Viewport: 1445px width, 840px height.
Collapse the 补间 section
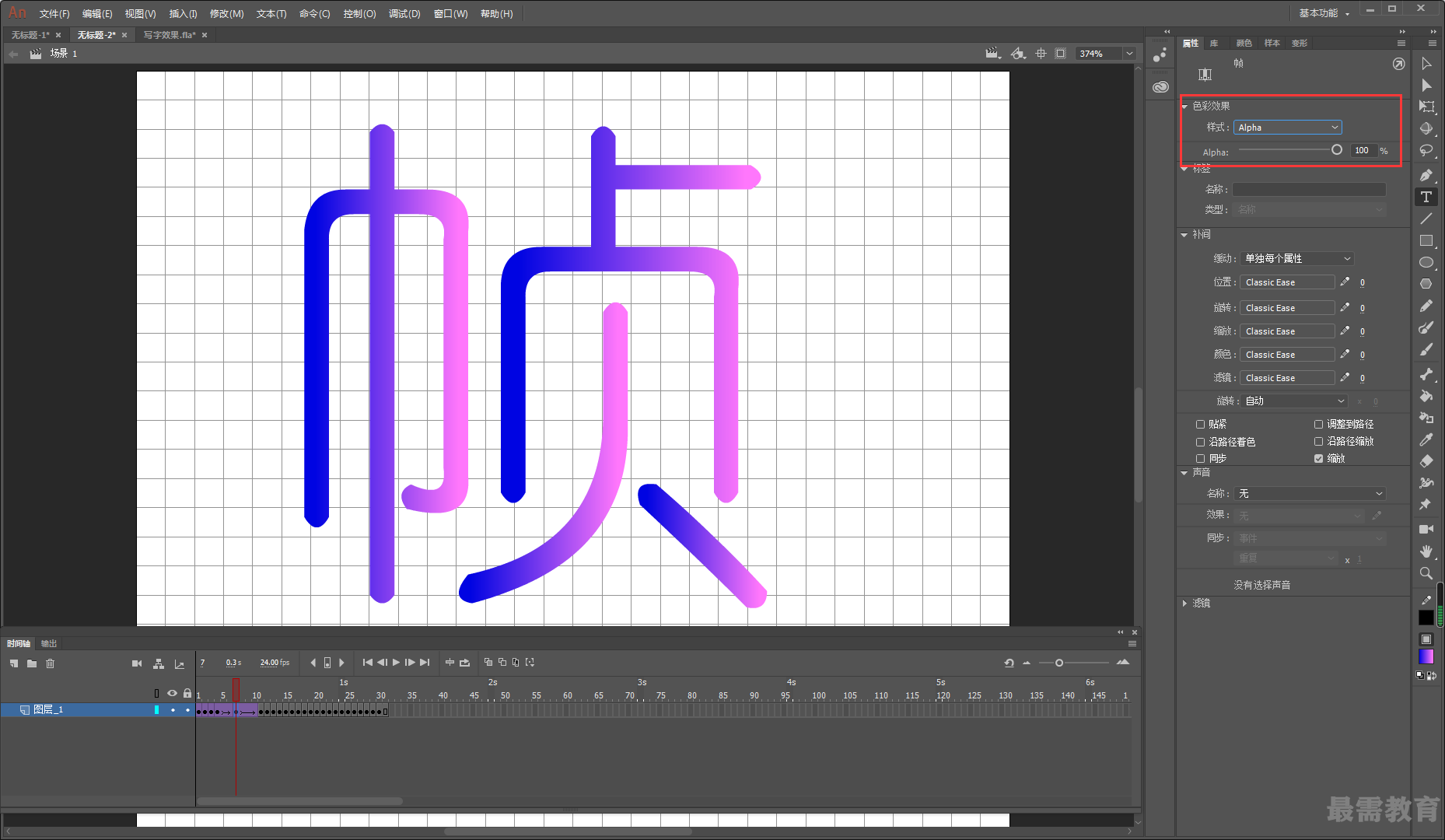click(x=1184, y=235)
